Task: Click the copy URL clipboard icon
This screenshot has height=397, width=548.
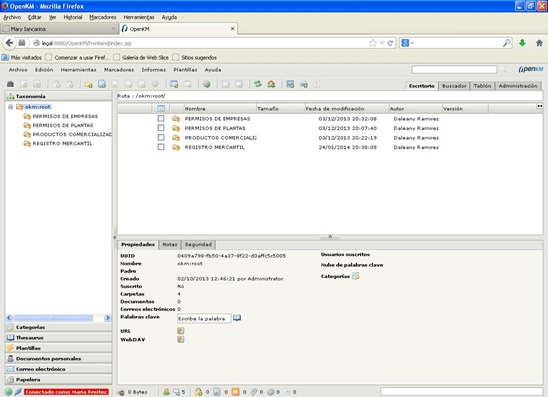Action: tap(180, 331)
